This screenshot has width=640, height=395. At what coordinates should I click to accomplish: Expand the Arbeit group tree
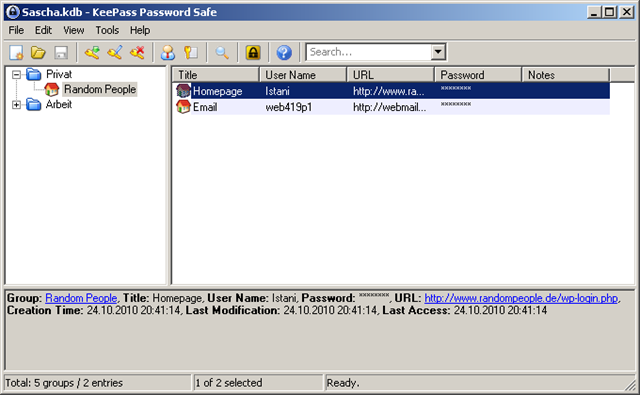[16, 105]
